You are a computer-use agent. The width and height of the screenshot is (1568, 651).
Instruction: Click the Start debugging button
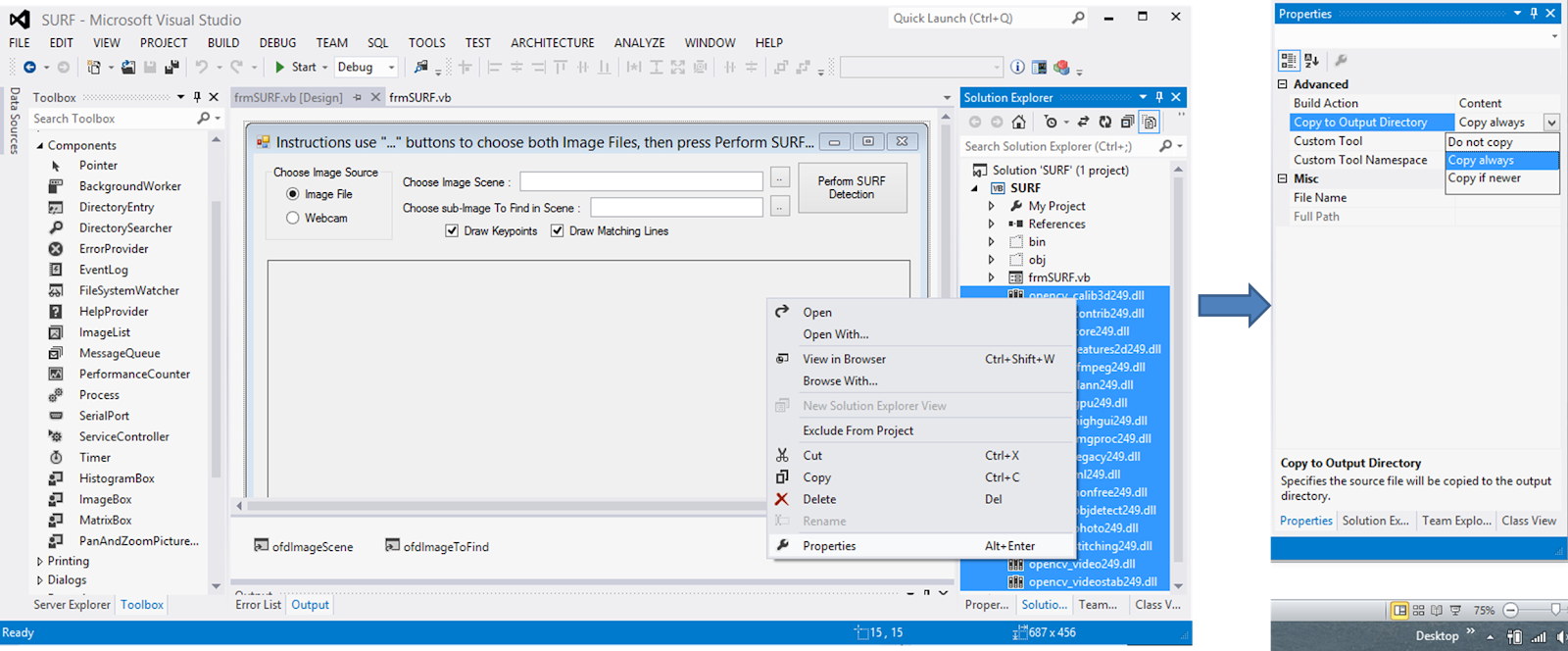coord(295,67)
